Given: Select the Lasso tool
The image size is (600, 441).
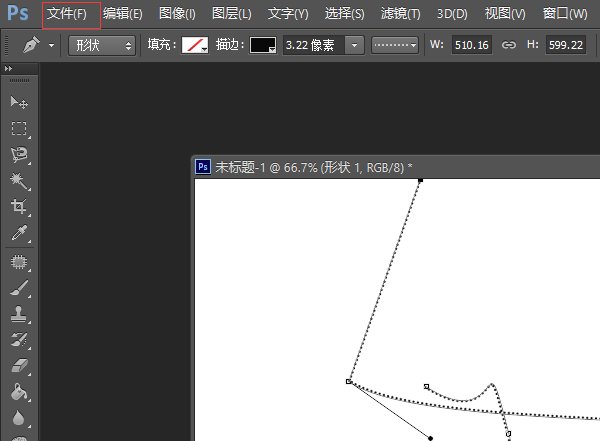Looking at the screenshot, I should coord(19,155).
